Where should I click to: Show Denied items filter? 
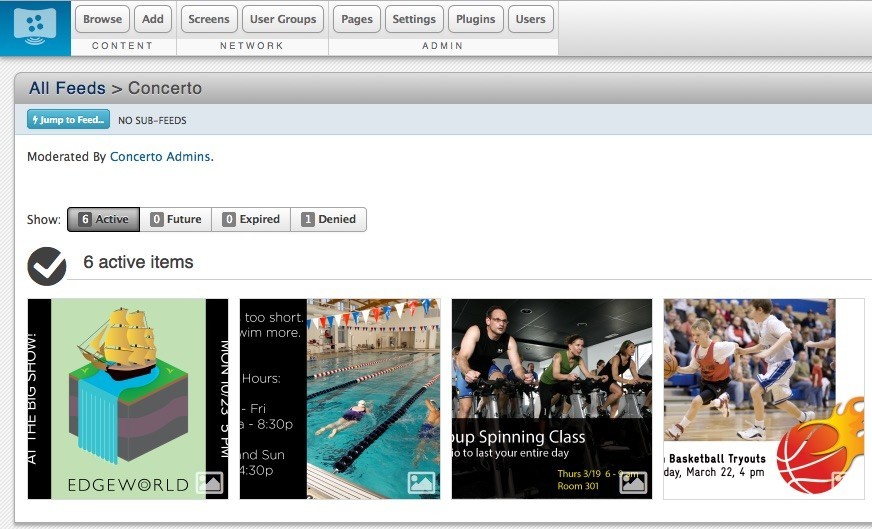(x=328, y=219)
